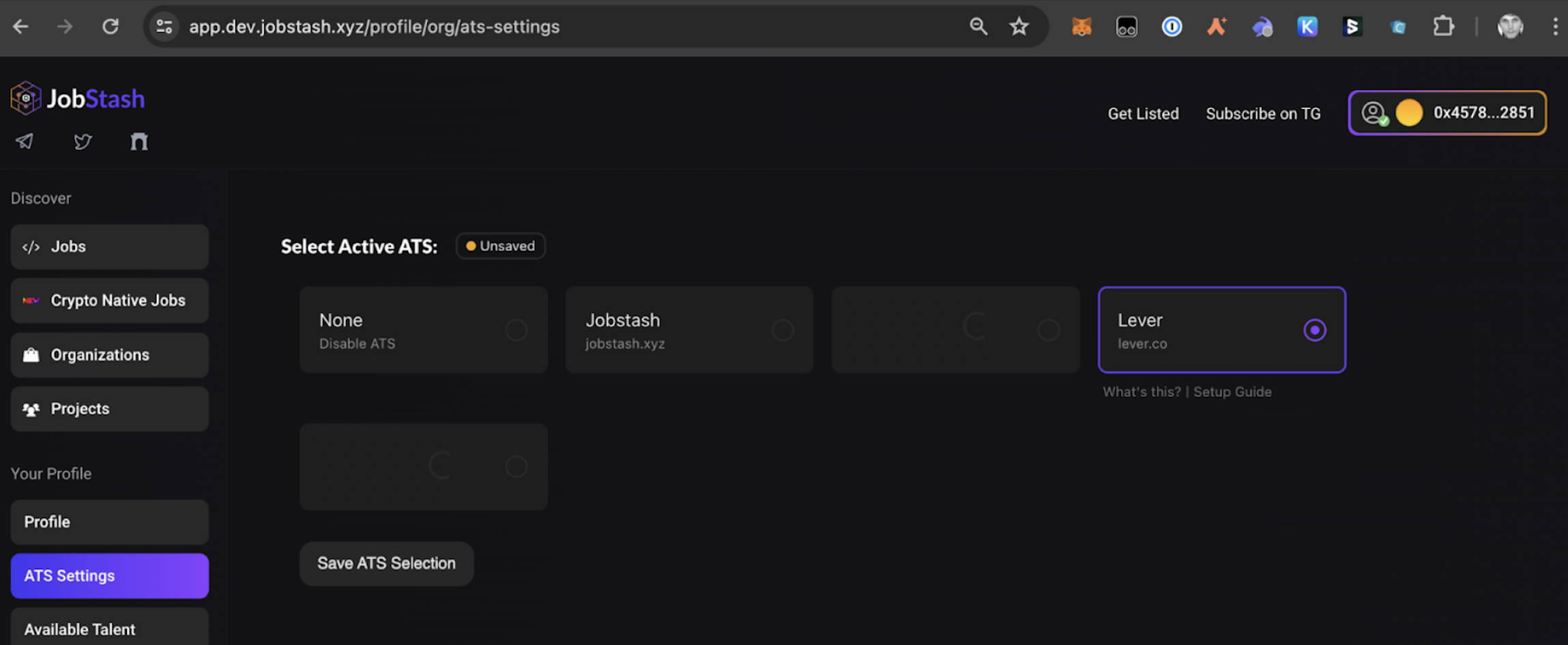Screen dimensions: 1568x645
Task: Click the jobstash.xyz subtitle text
Action: coord(625,344)
